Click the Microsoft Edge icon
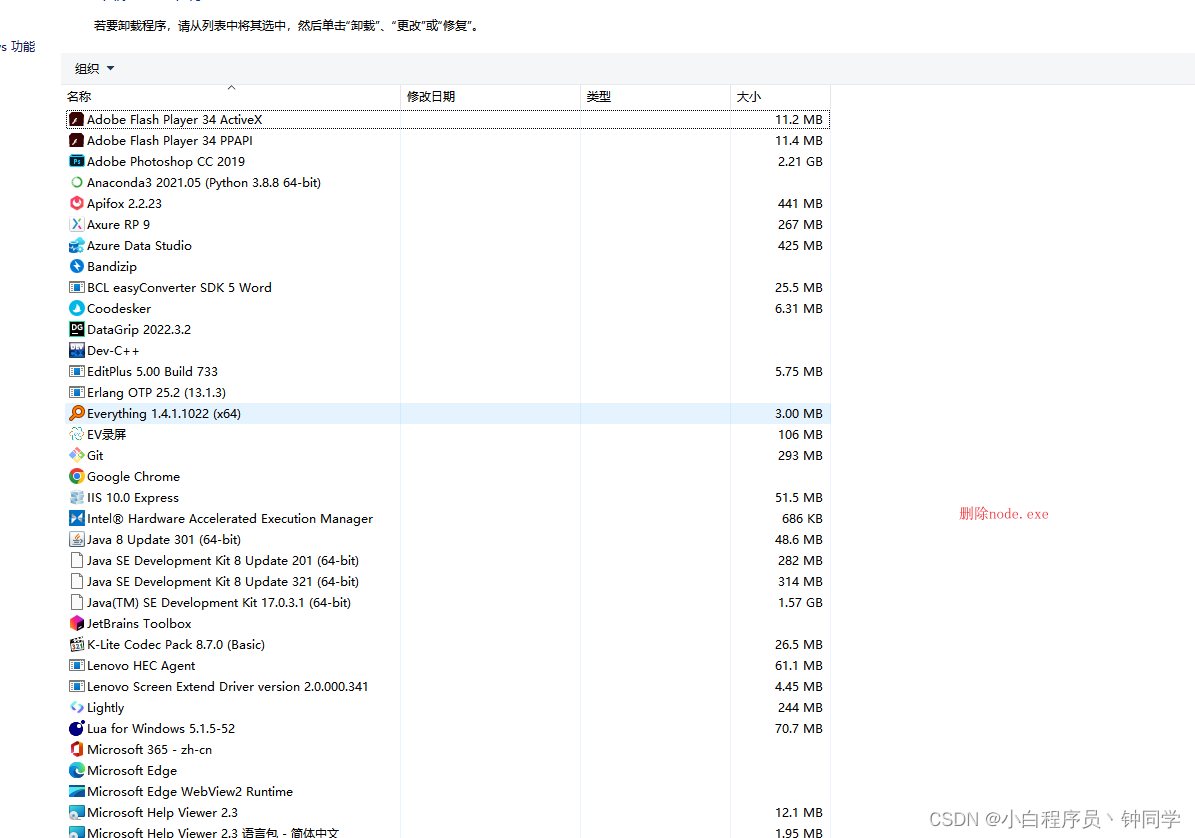1195x838 pixels. pyautogui.click(x=76, y=770)
